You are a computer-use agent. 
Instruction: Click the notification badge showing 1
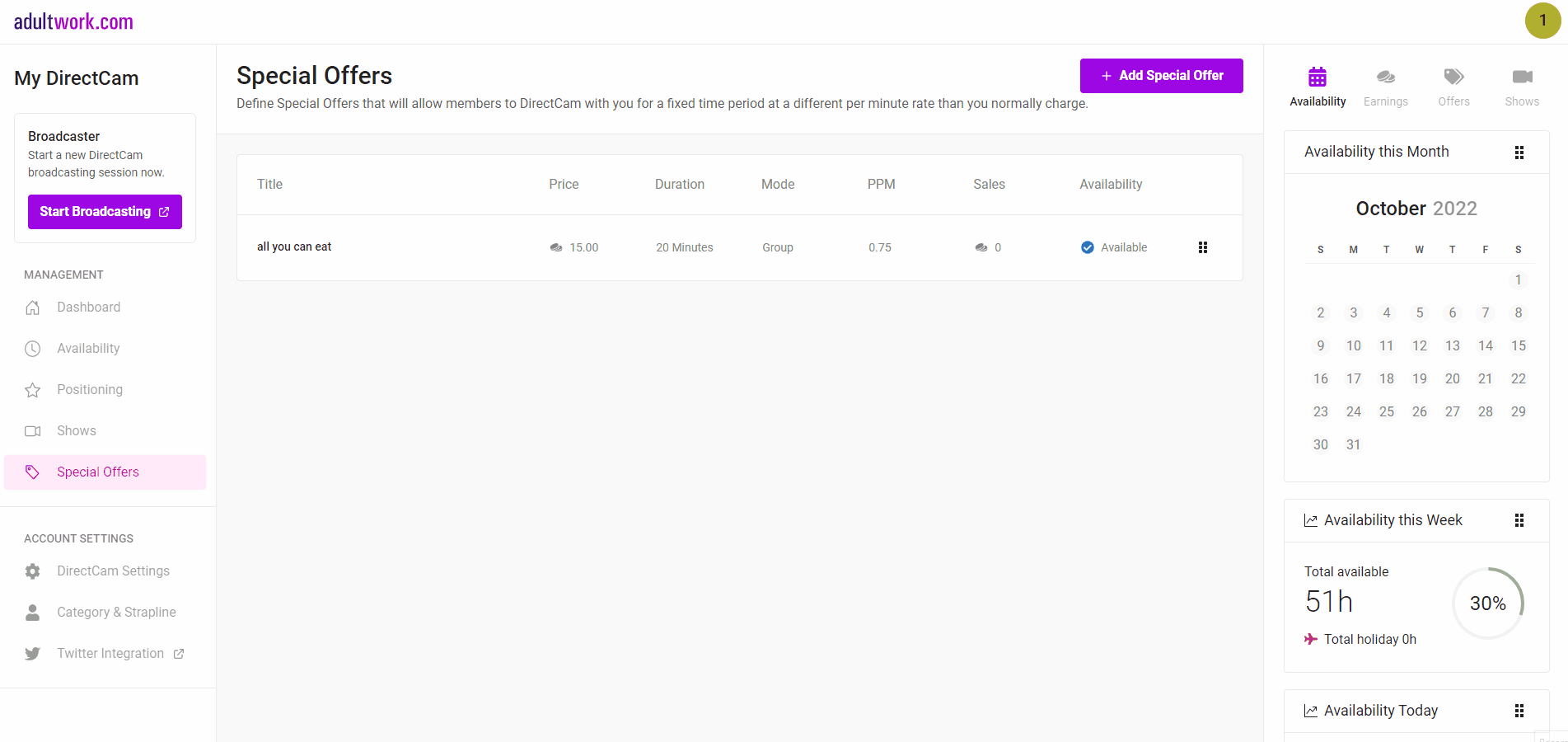(1542, 21)
